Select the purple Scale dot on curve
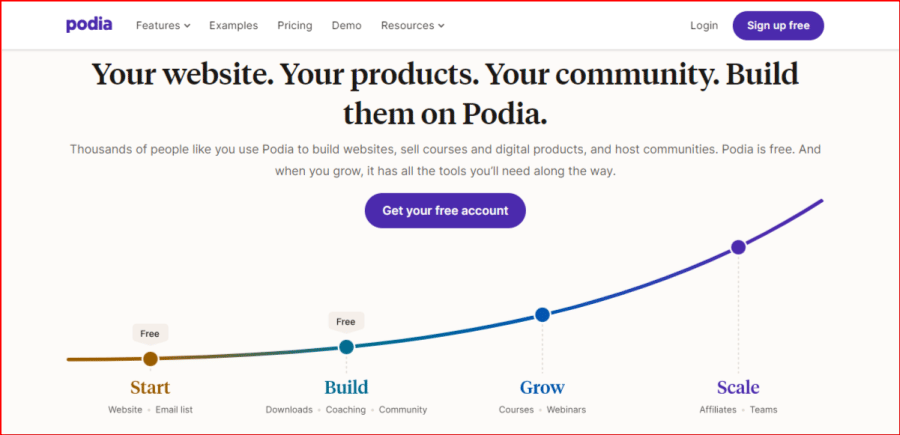 738,247
